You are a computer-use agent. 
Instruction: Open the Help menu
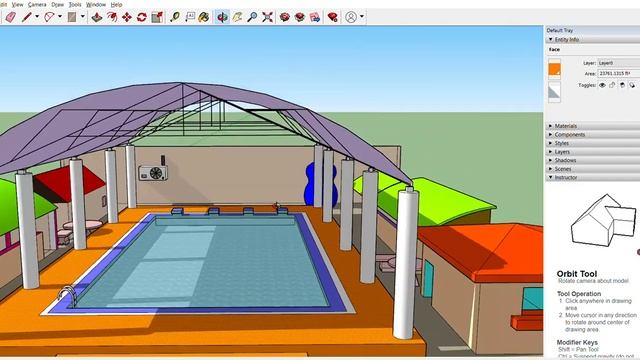click(117, 4)
